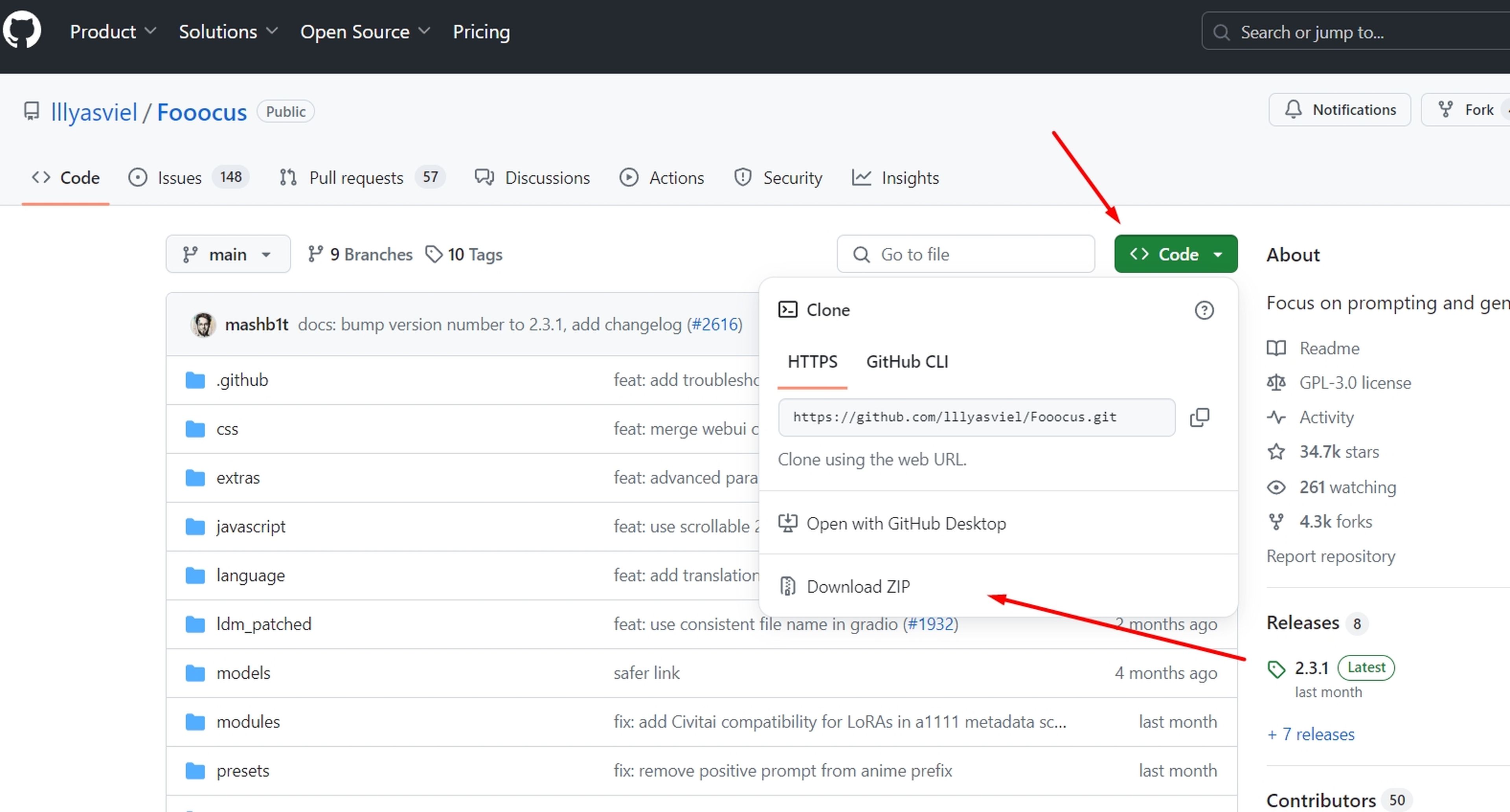Open the Contributors heading link
This screenshot has width=1510, height=812.
pyautogui.click(x=1321, y=800)
